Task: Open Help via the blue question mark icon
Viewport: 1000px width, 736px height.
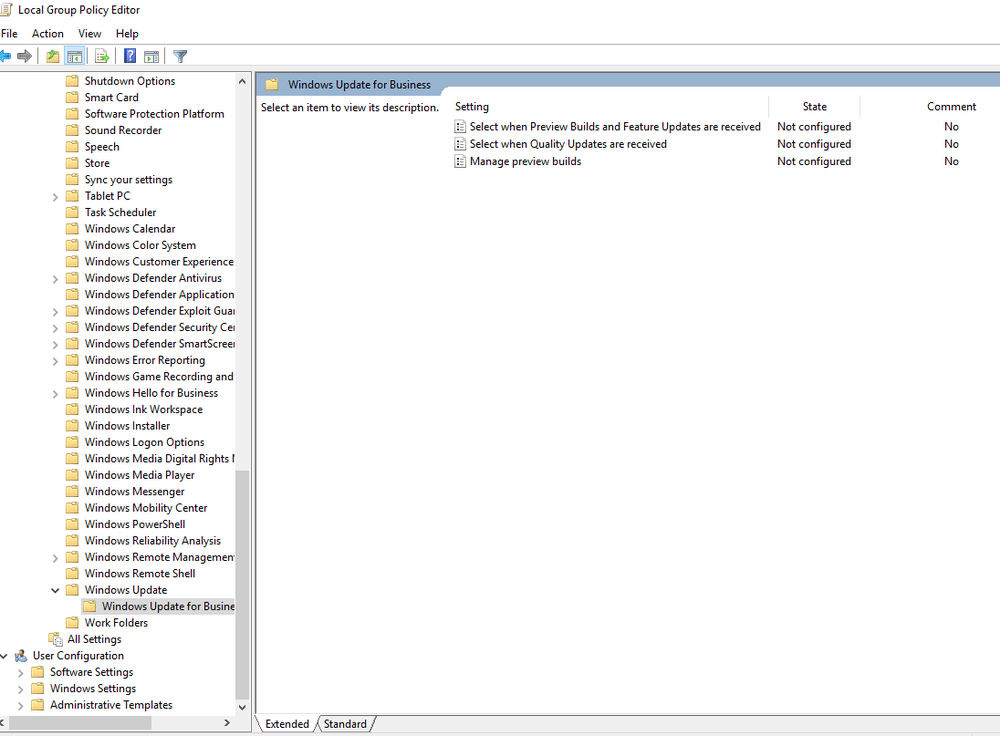Action: (x=130, y=56)
